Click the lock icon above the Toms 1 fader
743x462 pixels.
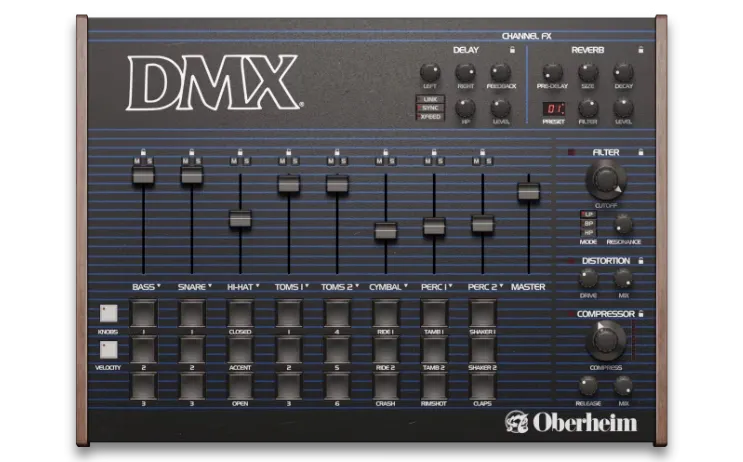coord(289,153)
